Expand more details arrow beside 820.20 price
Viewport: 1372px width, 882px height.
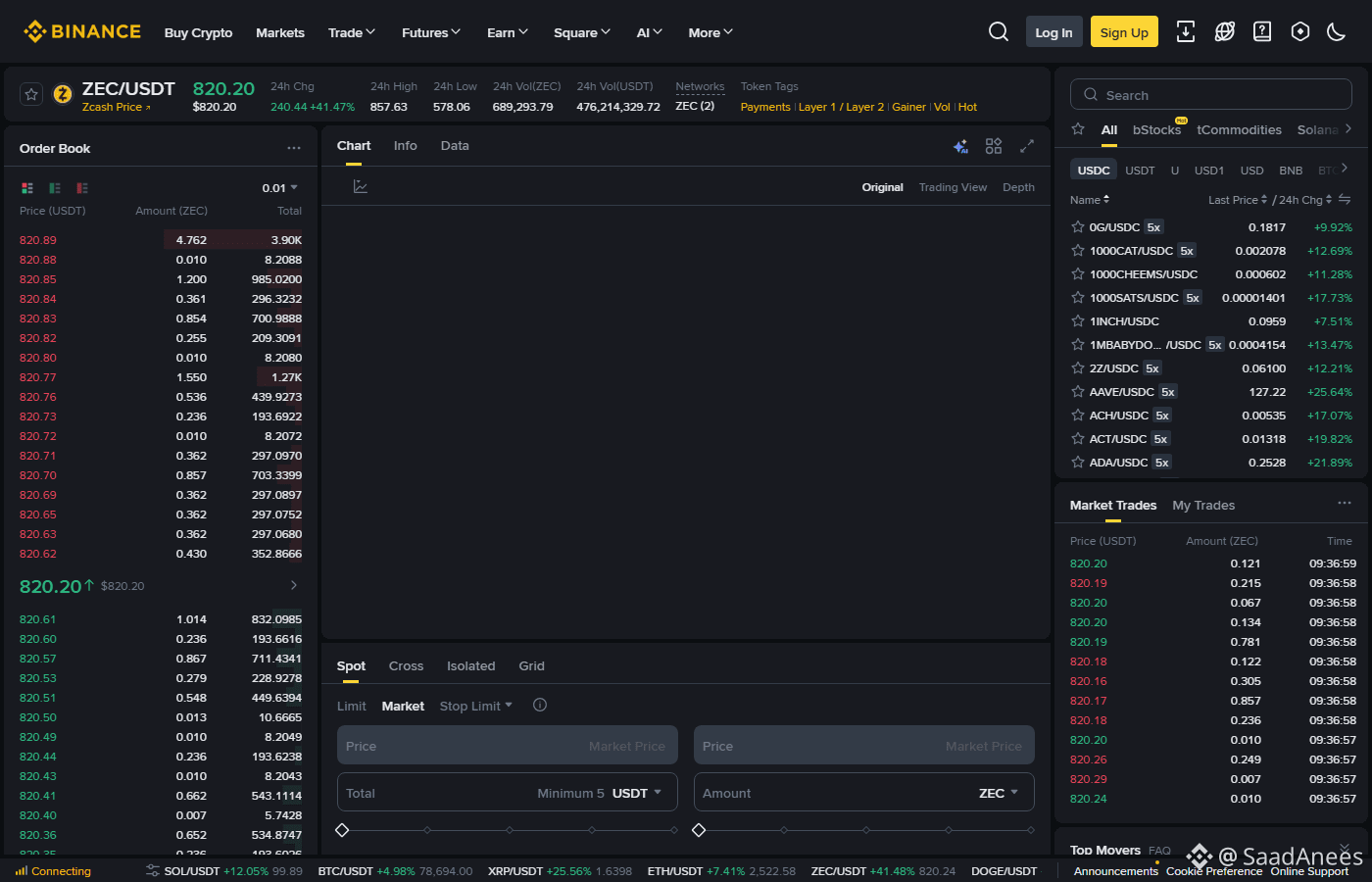(x=293, y=585)
